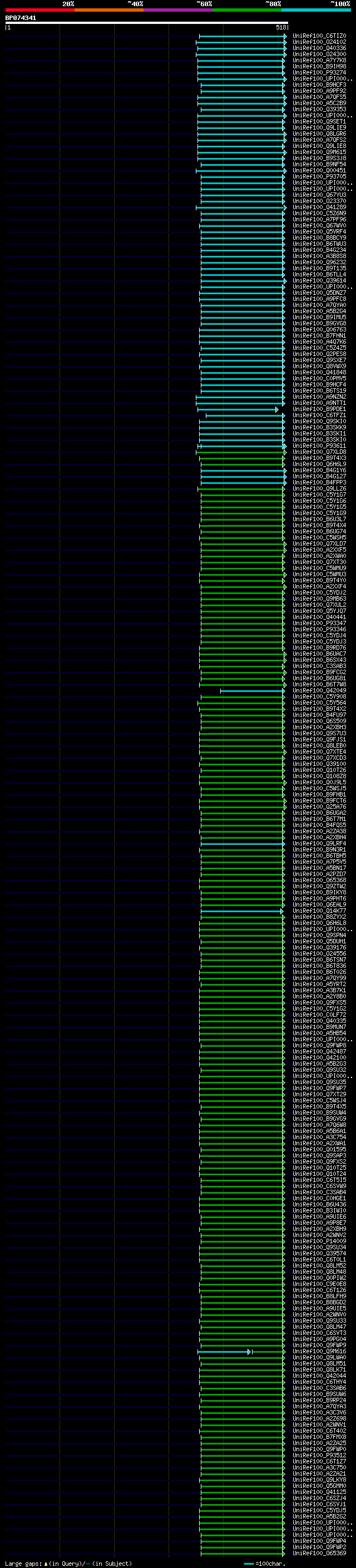Image resolution: width=356 pixels, height=1568 pixels.
Task: Open hit UniRef100_A7Y7K8
Action: click(319, 60)
